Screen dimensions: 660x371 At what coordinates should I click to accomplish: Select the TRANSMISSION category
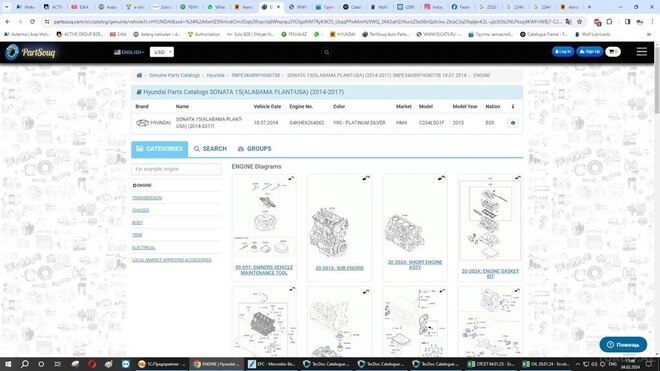click(x=147, y=198)
